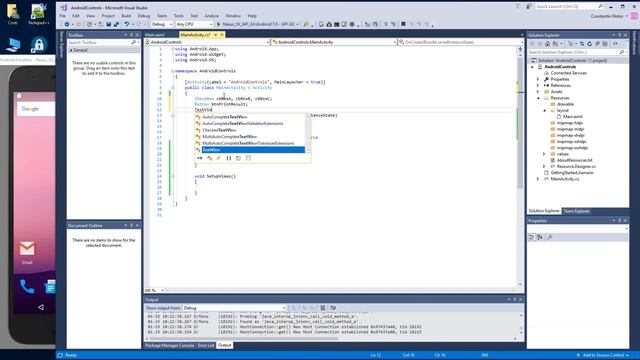Expand the Assets folder
The width and height of the screenshot is (640, 360).
tap(538, 92)
